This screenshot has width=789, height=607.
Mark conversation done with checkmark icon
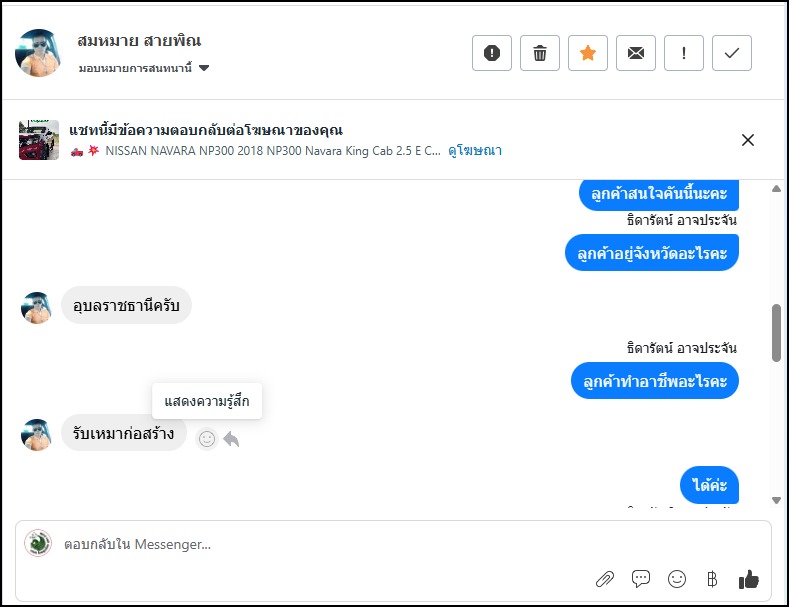coord(732,54)
